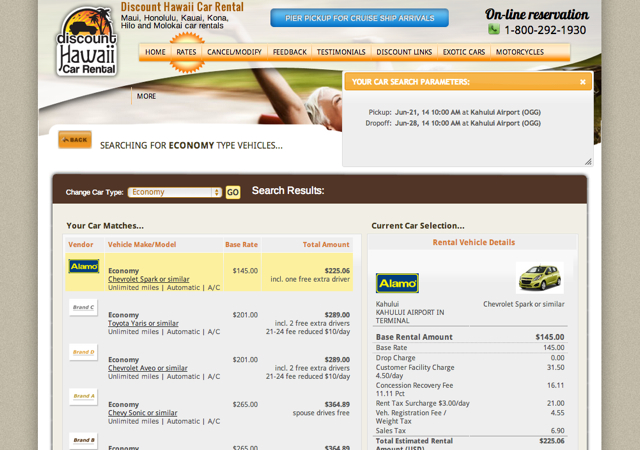Open the MOTORCYCLES menu item

click(520, 52)
